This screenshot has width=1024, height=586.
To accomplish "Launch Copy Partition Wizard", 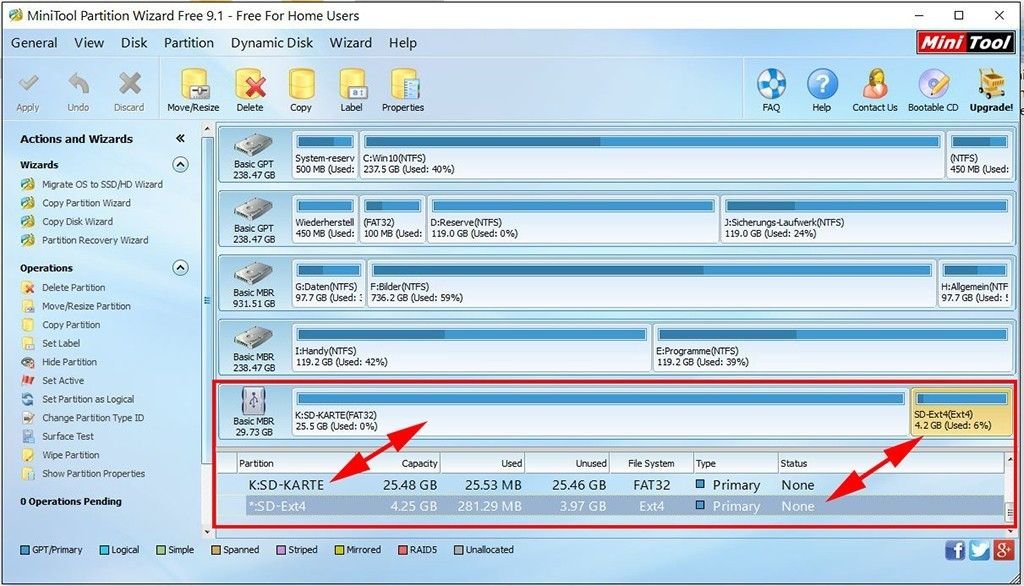I will click(86, 203).
